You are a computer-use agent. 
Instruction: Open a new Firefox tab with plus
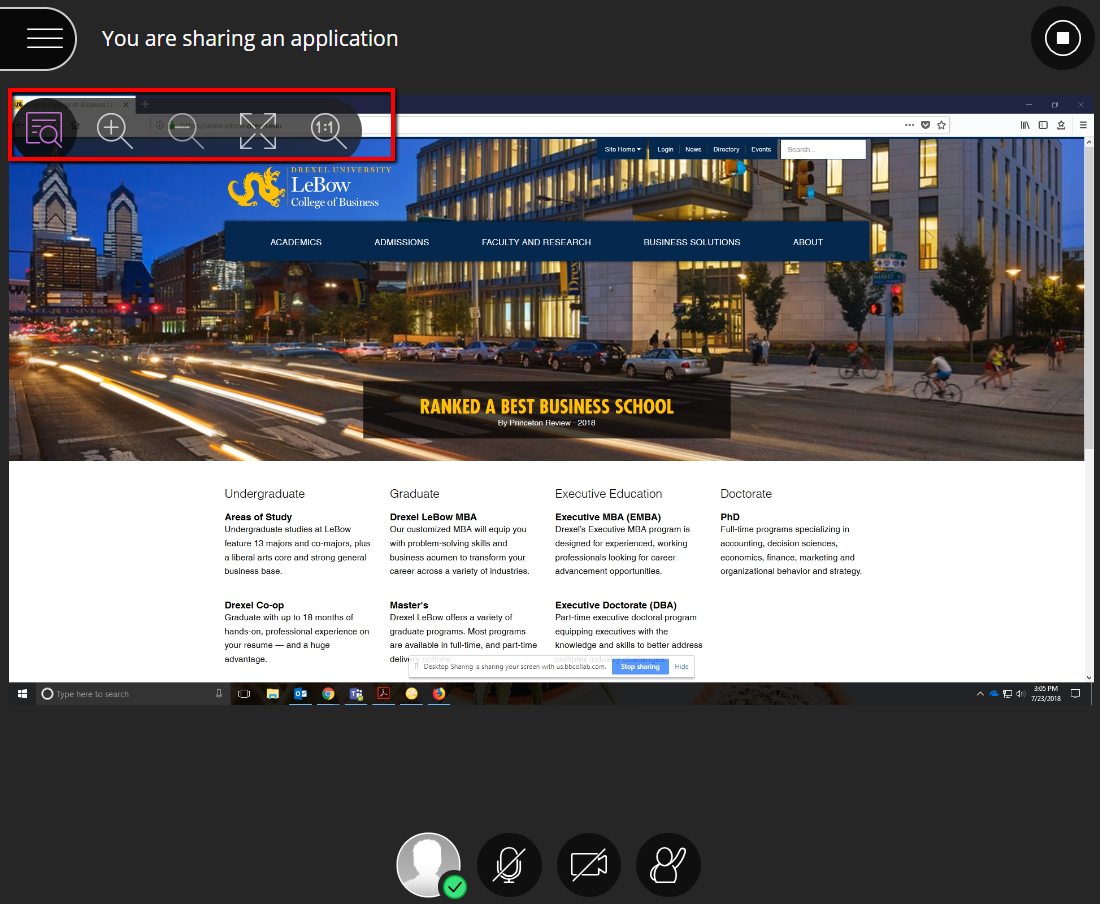click(x=145, y=104)
